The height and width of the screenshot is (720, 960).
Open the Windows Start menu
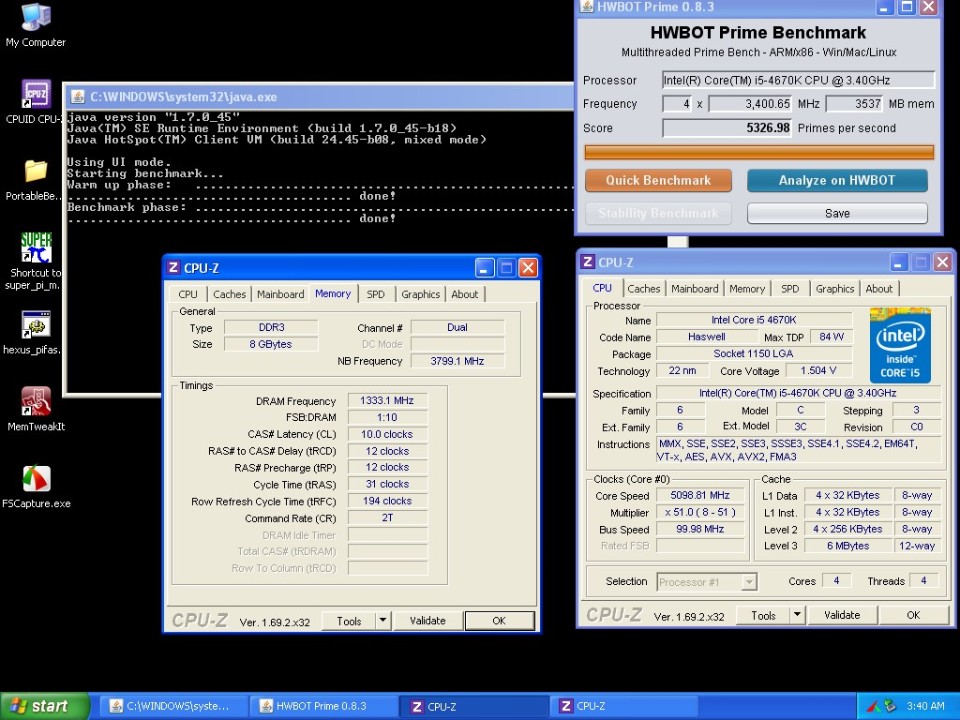click(x=44, y=707)
